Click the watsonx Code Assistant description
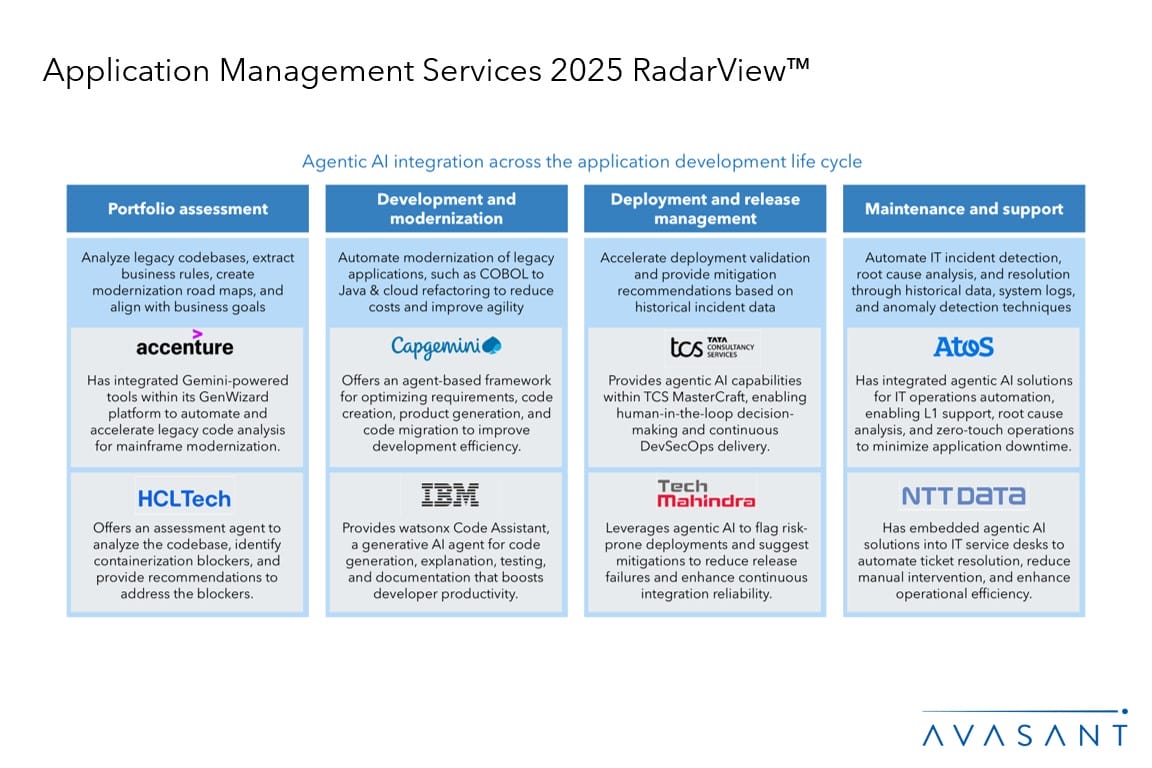 (446, 561)
